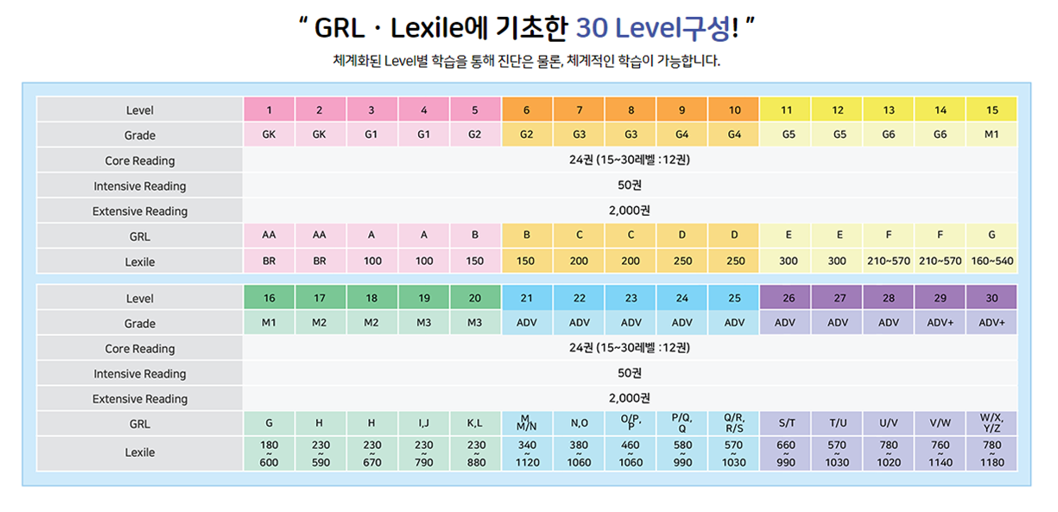
Task: Click Lexile "570~1030" under Level 27
Action: pos(837,454)
